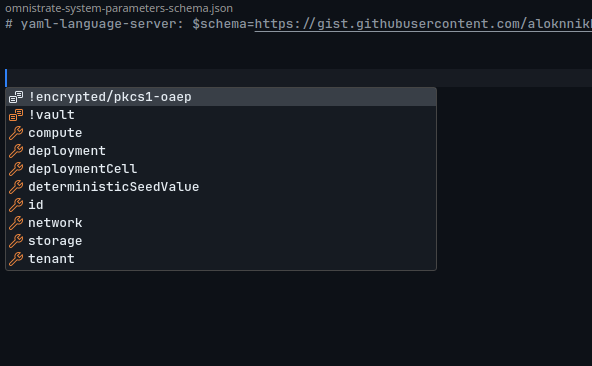Screen dimensions: 592x366
Task: Open the gist.githubusercontent.com schema link
Action: tap(423, 24)
